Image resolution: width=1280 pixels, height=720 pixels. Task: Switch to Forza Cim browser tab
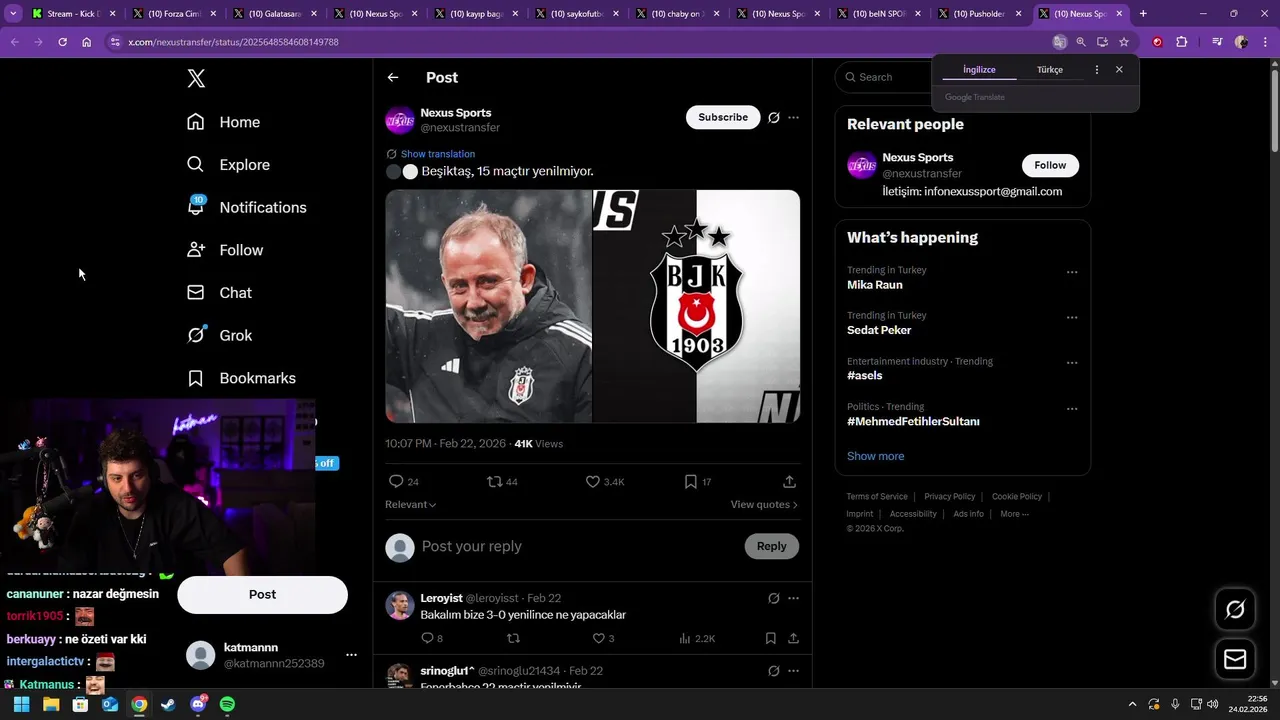click(175, 14)
